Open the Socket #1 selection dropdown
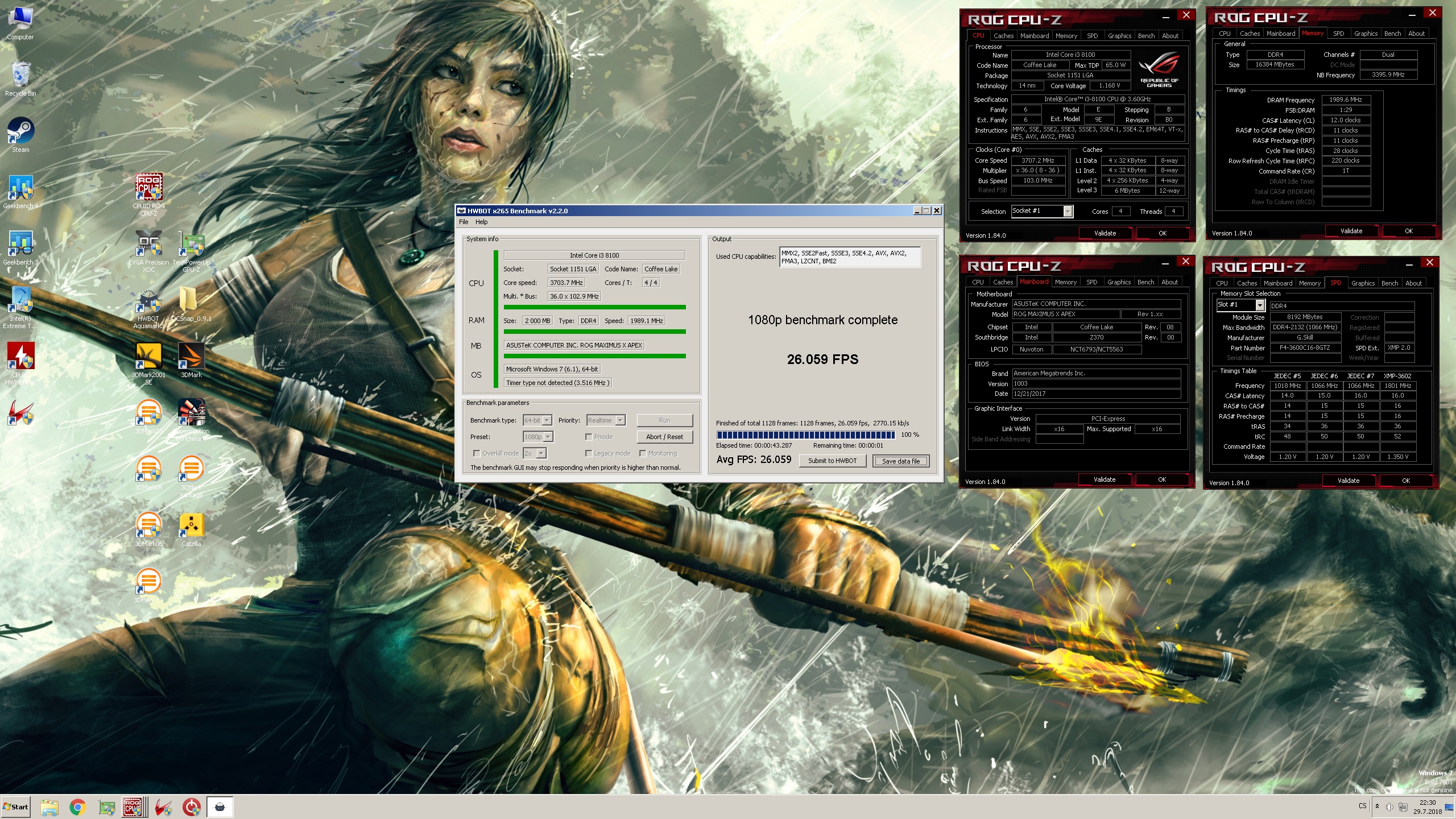The height and width of the screenshot is (819, 1456). coord(1041,211)
